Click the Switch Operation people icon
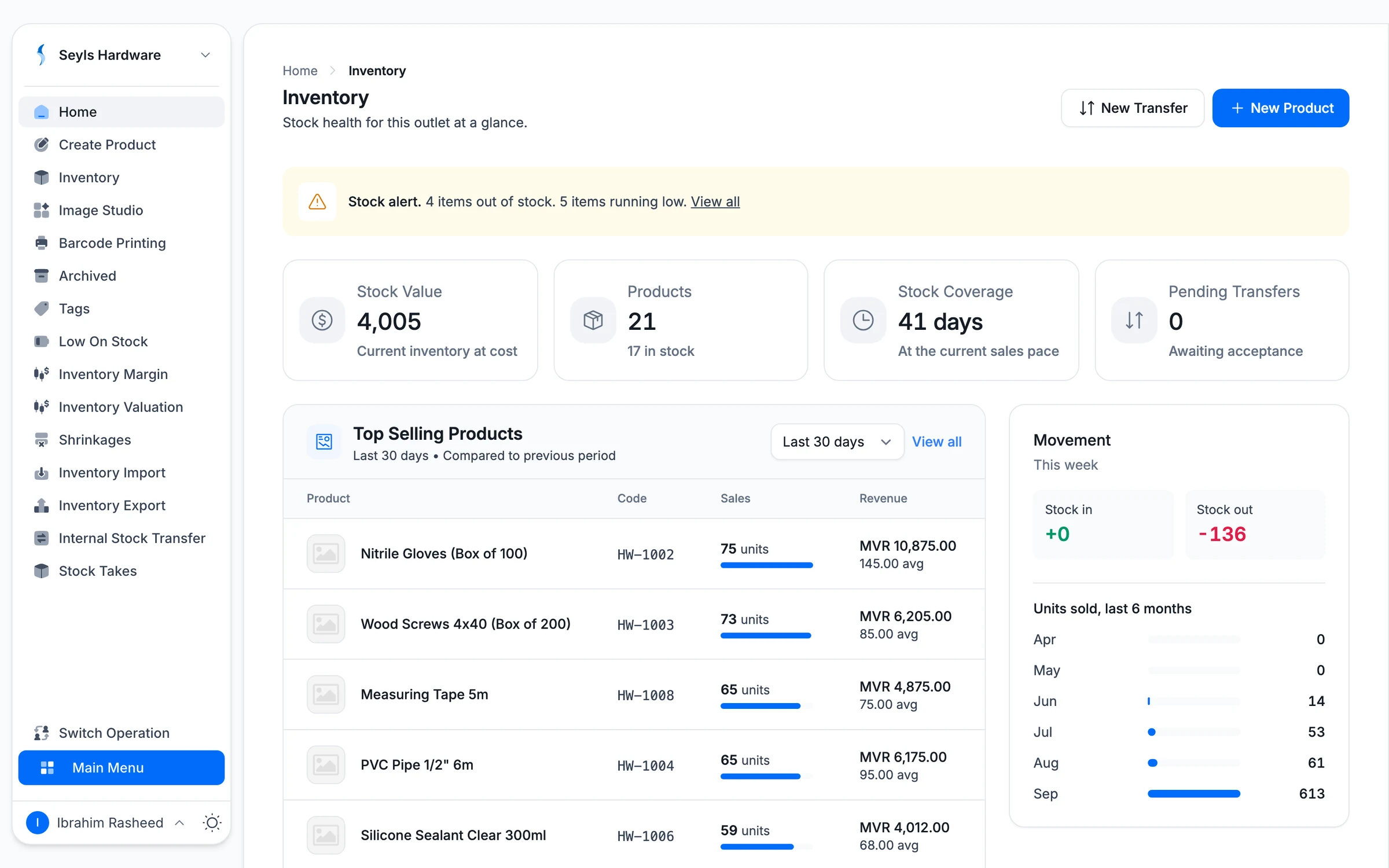The height and width of the screenshot is (868, 1389). point(41,733)
